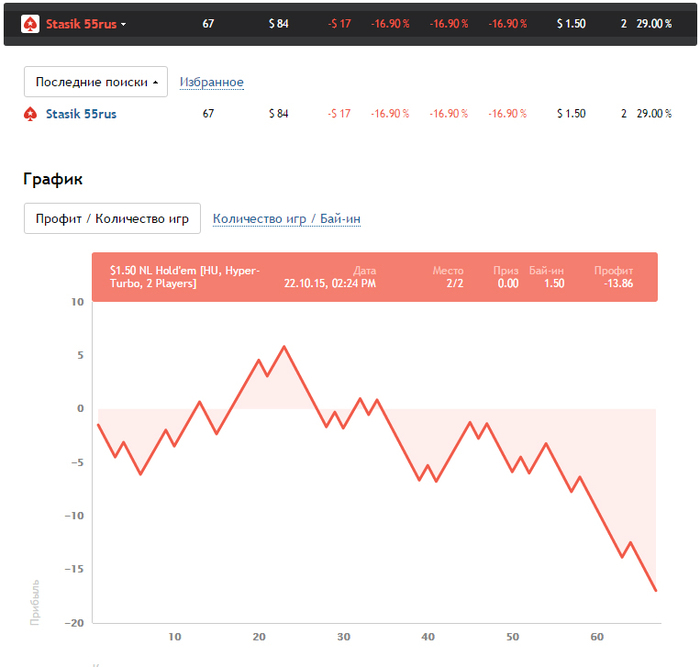
Task: Click the red spade icon in the search results row
Action: (30, 114)
